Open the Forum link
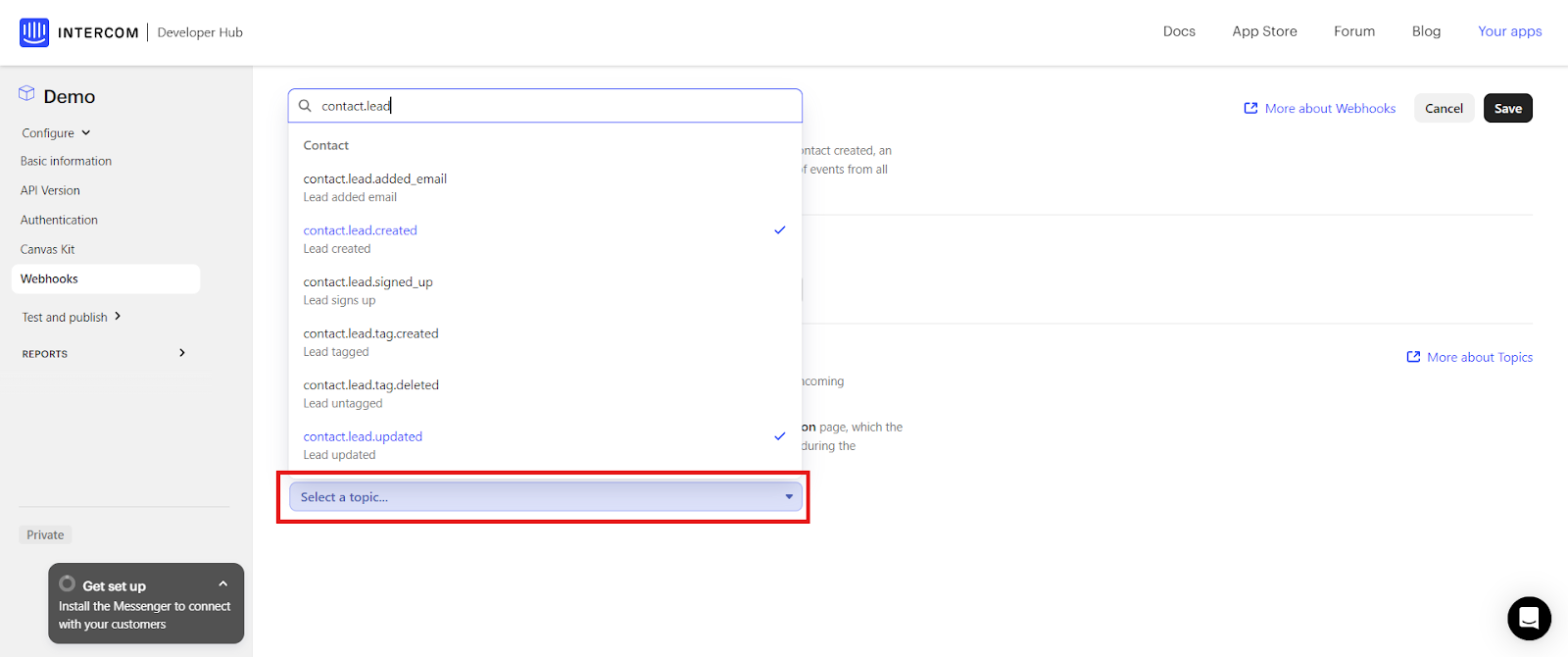Viewport: 1568px width, 657px height. [1354, 31]
